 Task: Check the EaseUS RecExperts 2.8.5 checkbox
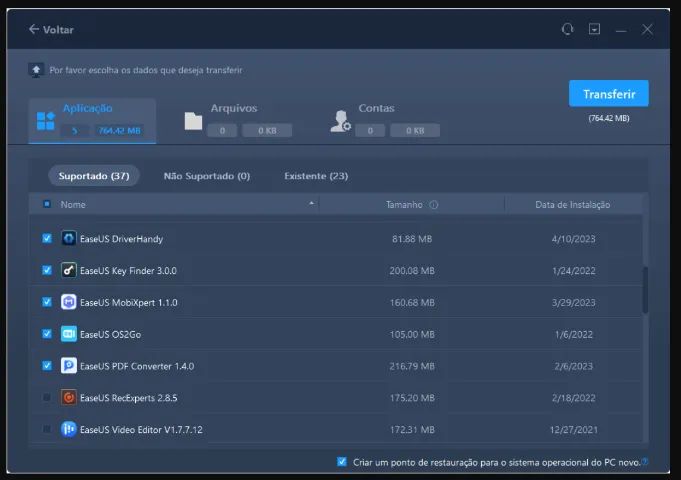tap(47, 397)
